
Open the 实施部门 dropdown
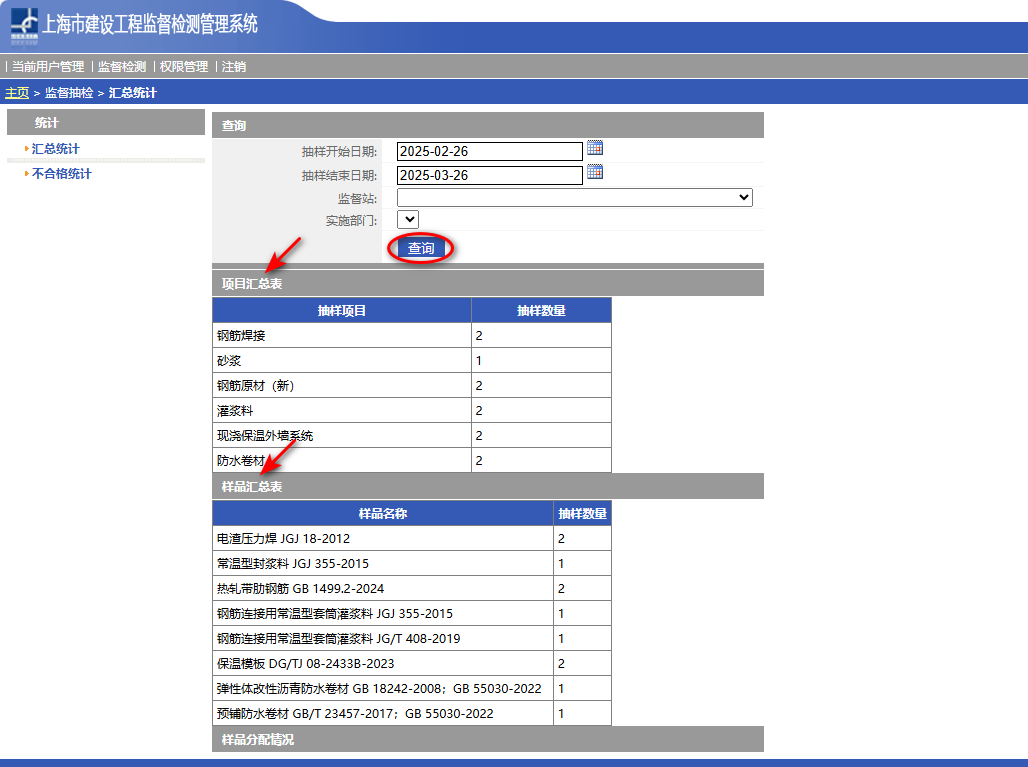pos(408,219)
